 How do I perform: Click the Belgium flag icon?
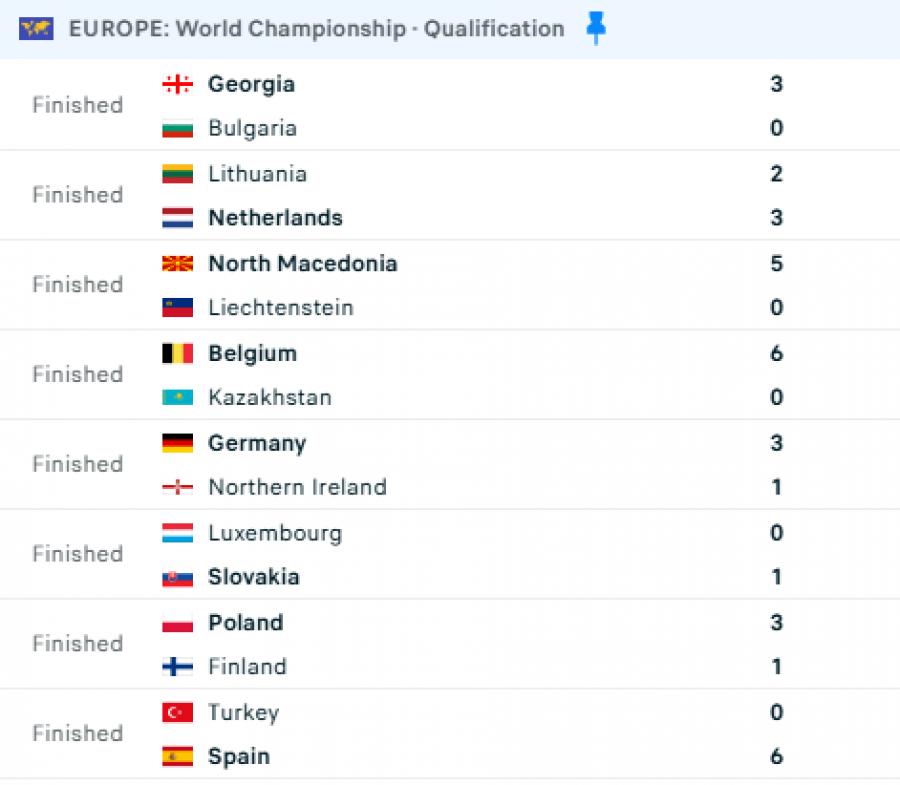[x=177, y=353]
